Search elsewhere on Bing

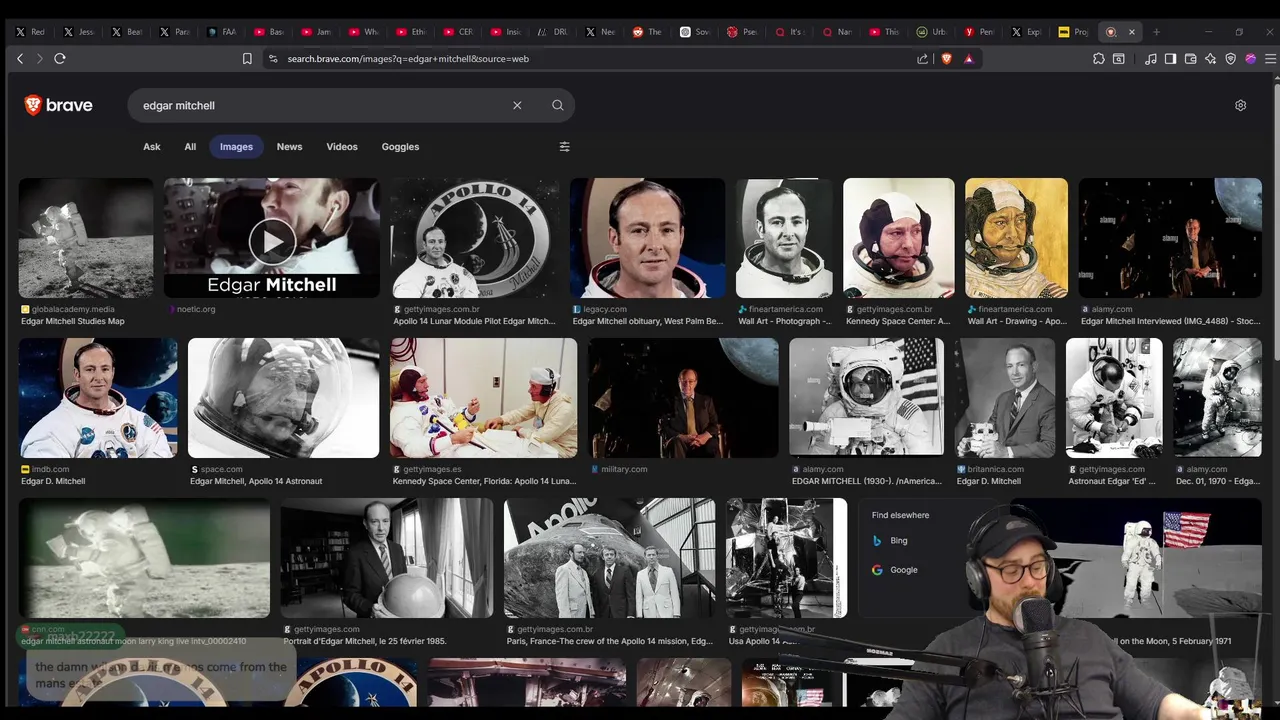[x=890, y=541]
